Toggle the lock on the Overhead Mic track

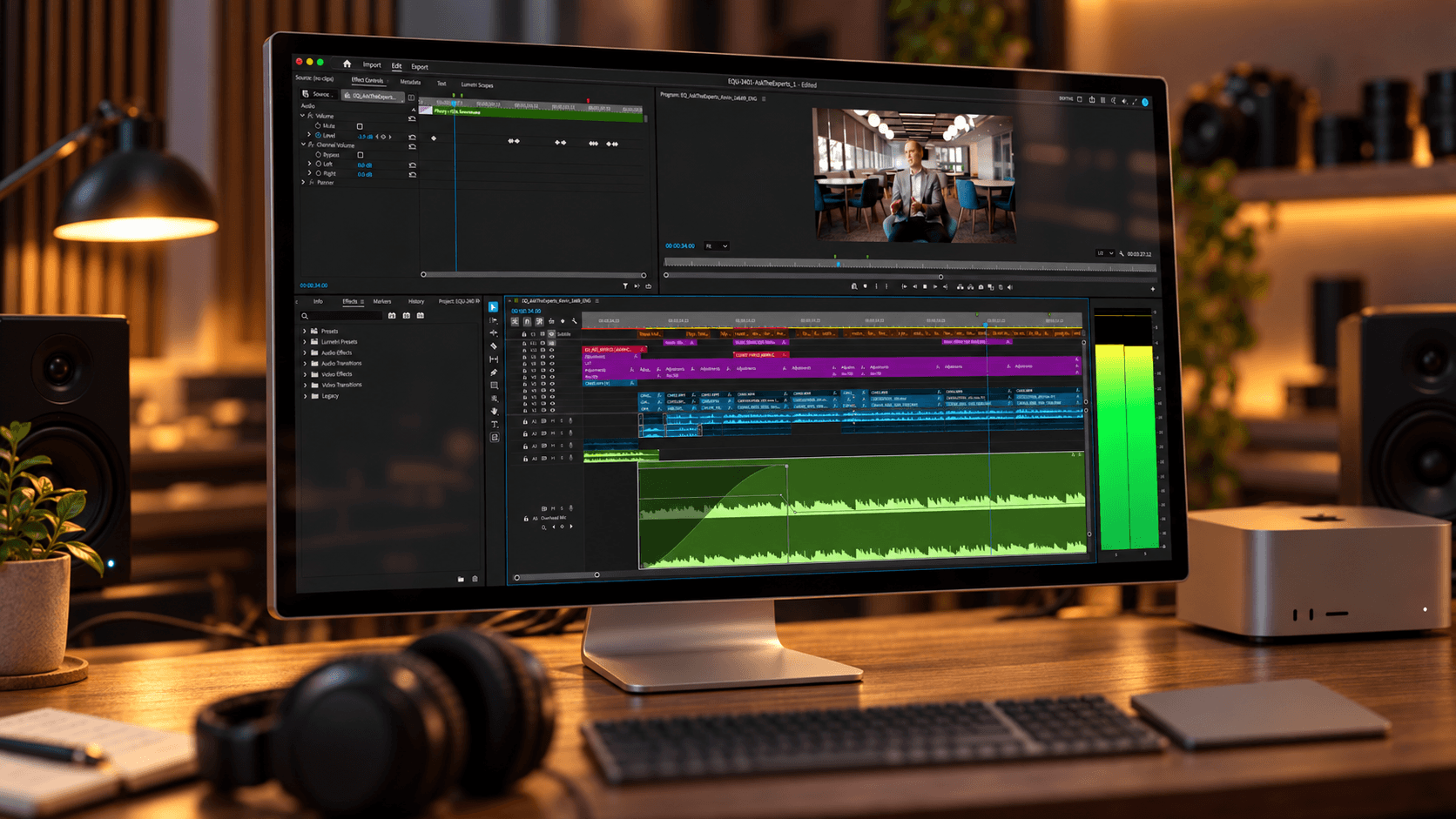tap(526, 519)
